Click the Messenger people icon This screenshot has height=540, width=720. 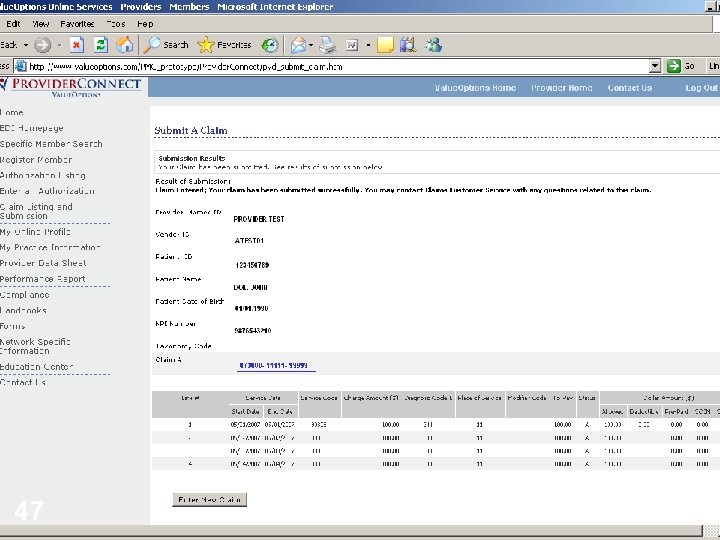click(x=433, y=45)
